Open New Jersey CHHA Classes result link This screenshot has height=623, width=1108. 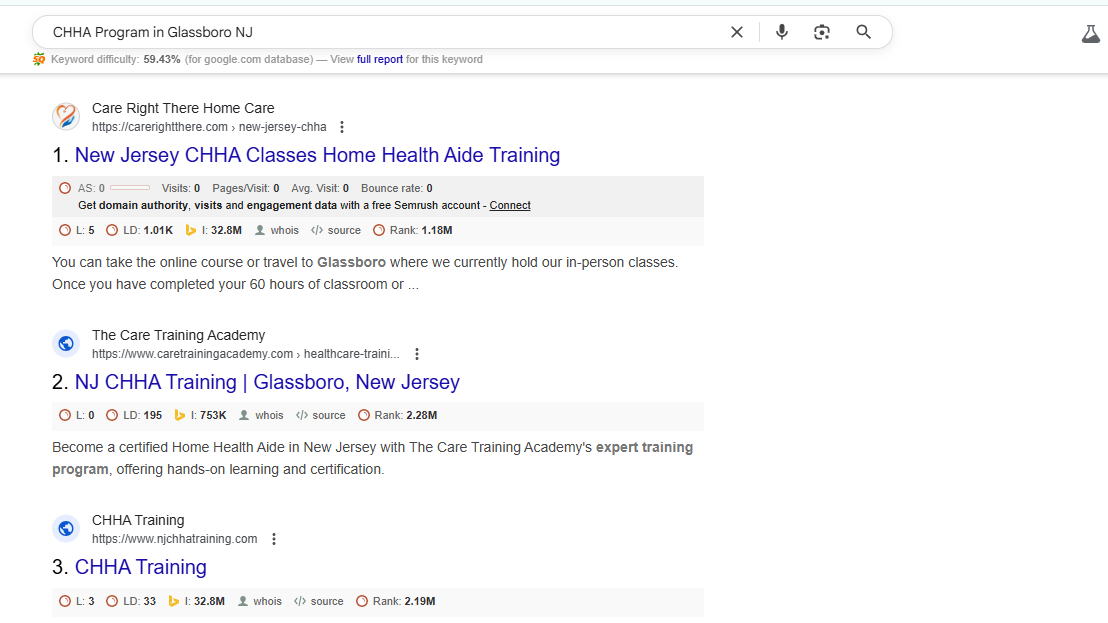[x=317, y=155]
